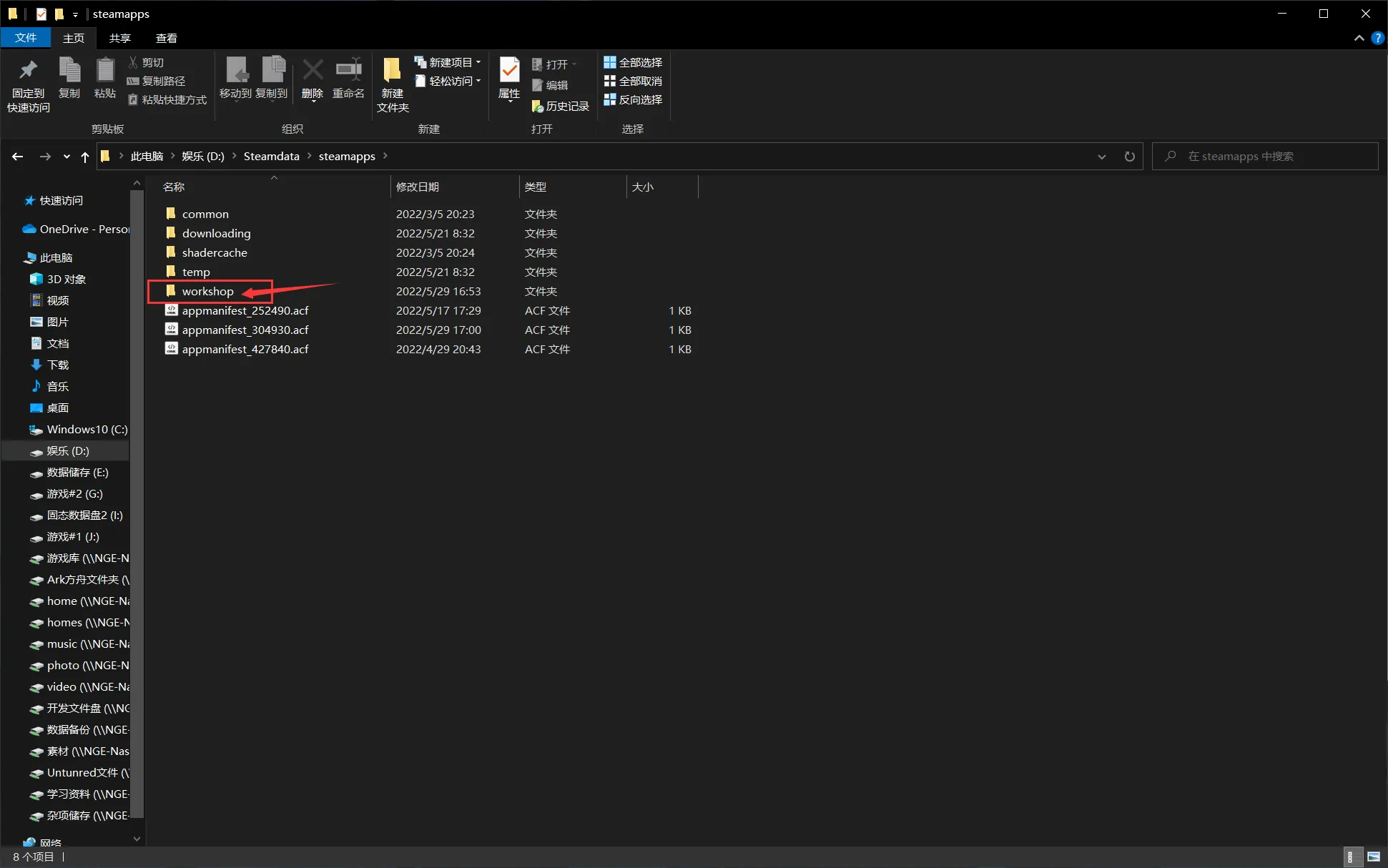Open the 共享 (Share) ribbon tab
The image size is (1388, 868).
(120, 38)
